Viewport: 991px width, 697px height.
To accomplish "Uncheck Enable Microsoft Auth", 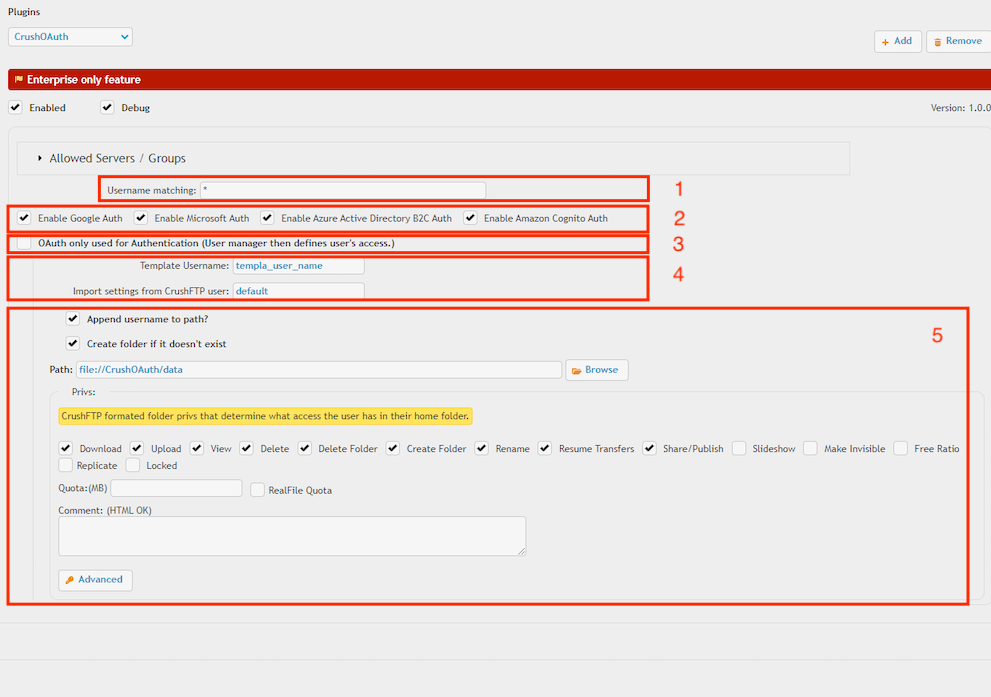I will pyautogui.click(x=141, y=218).
